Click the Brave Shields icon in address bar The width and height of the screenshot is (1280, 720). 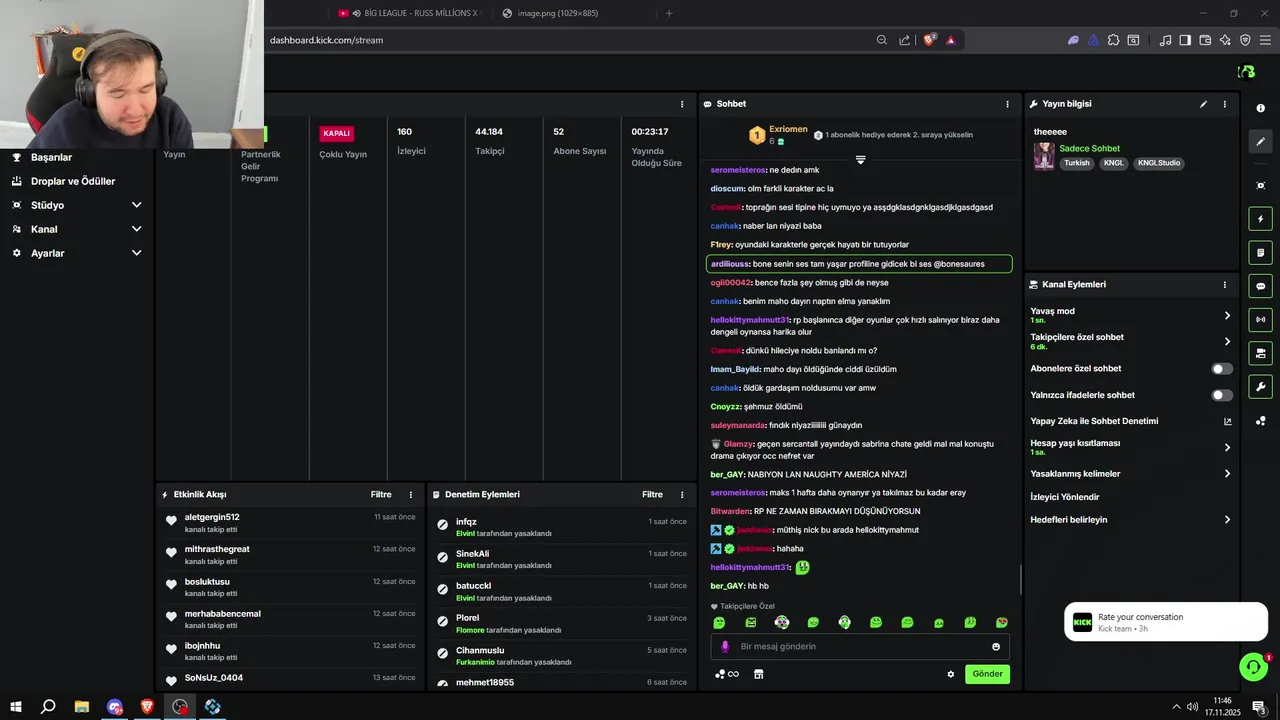(x=930, y=40)
